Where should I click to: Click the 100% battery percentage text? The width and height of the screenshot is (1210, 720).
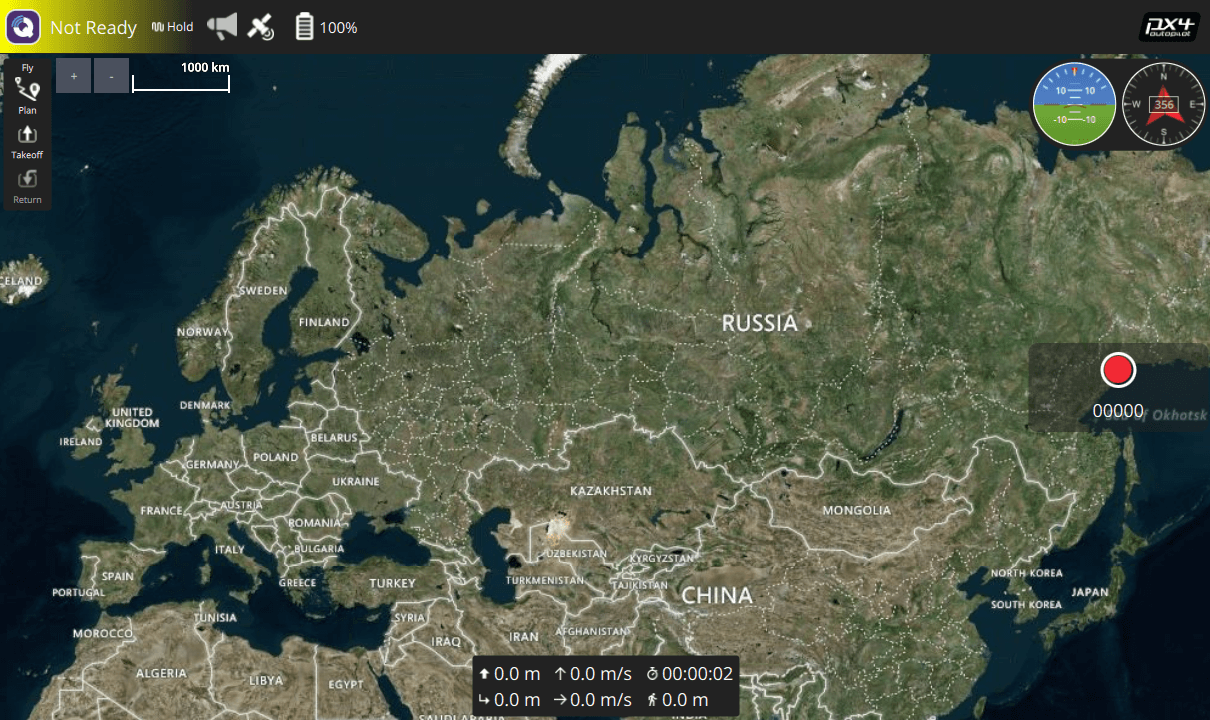[x=338, y=28]
